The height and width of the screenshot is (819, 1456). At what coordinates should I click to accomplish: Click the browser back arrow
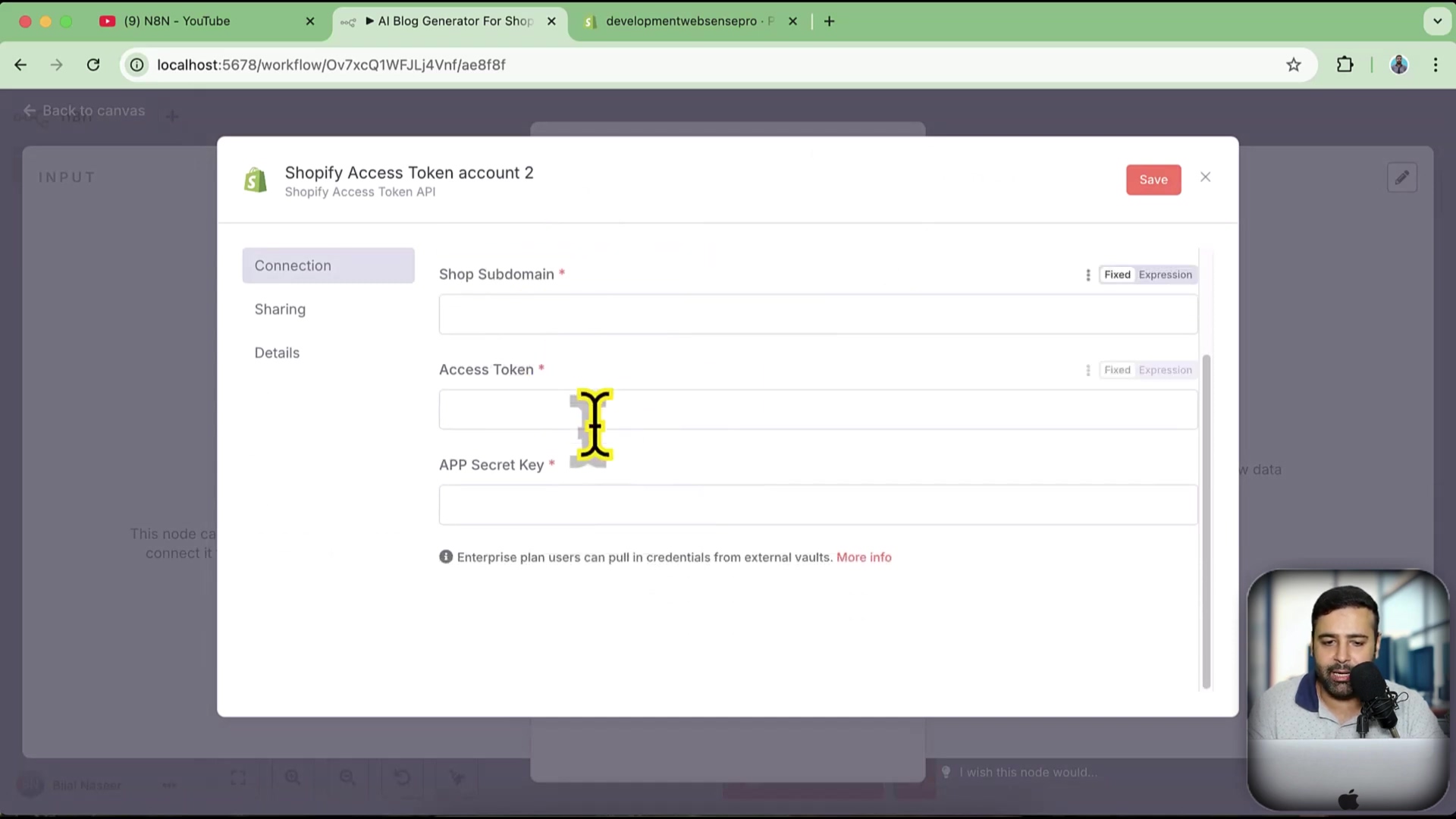point(20,65)
